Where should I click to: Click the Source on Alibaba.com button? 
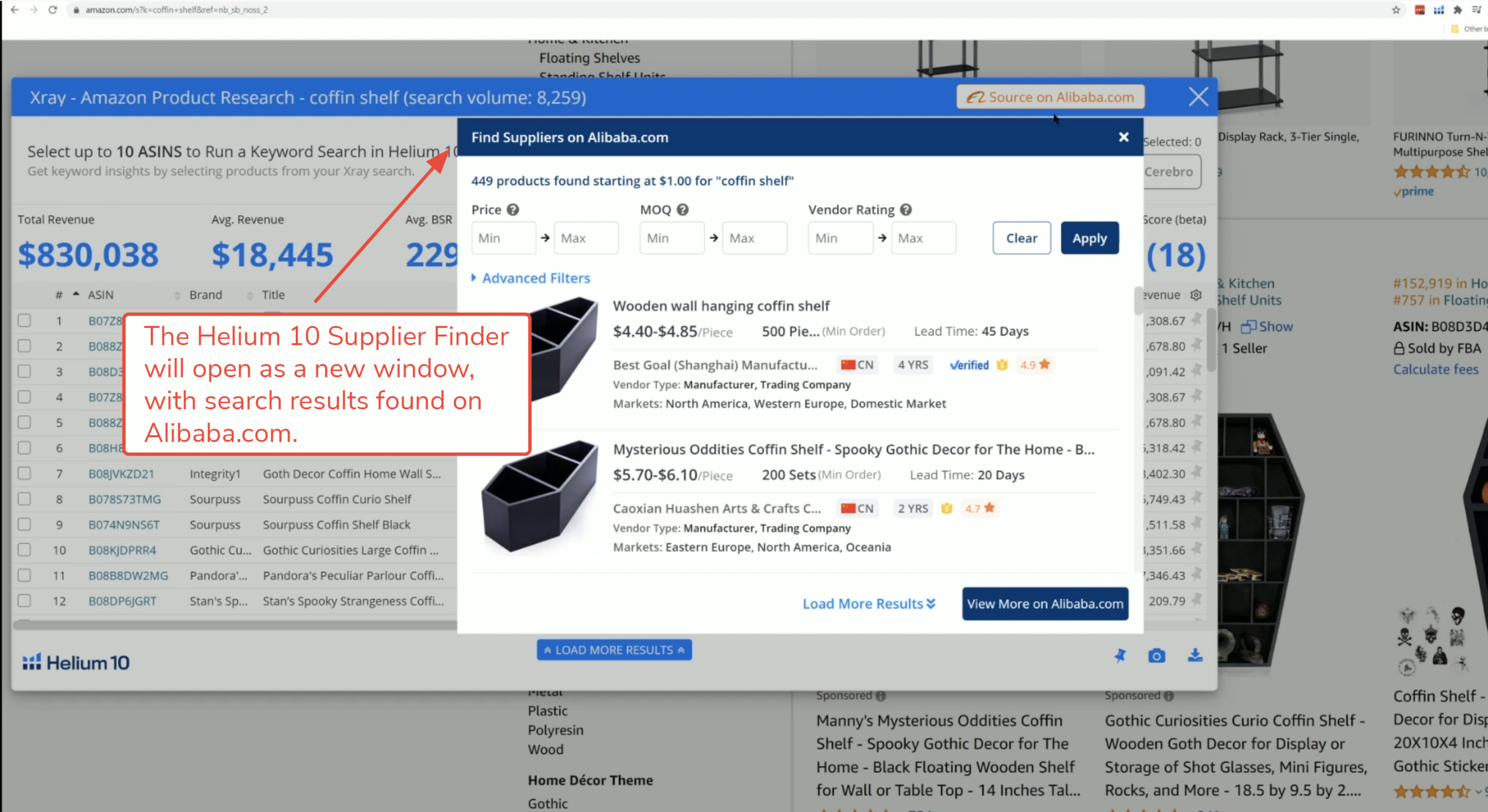click(1050, 97)
